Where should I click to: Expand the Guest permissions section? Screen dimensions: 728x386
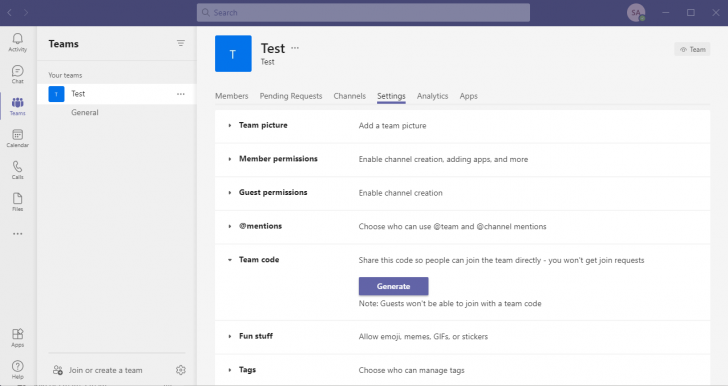[230, 192]
